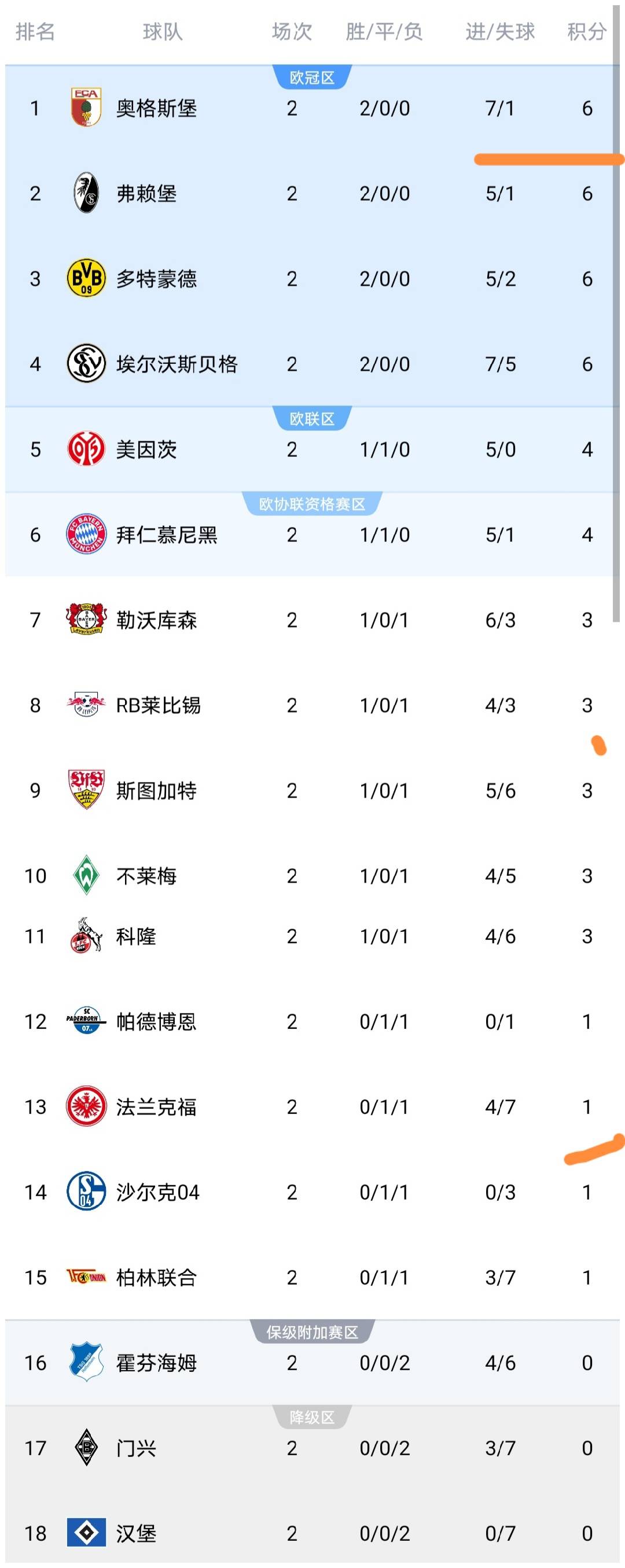Viewport: 625px width, 1568px height.
Task: Tap the Hamburg SV diamond logo
Action: 86,1532
